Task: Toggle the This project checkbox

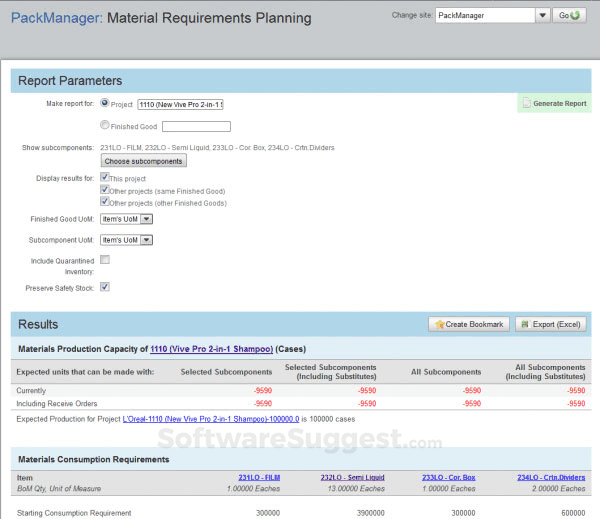Action: [x=105, y=177]
